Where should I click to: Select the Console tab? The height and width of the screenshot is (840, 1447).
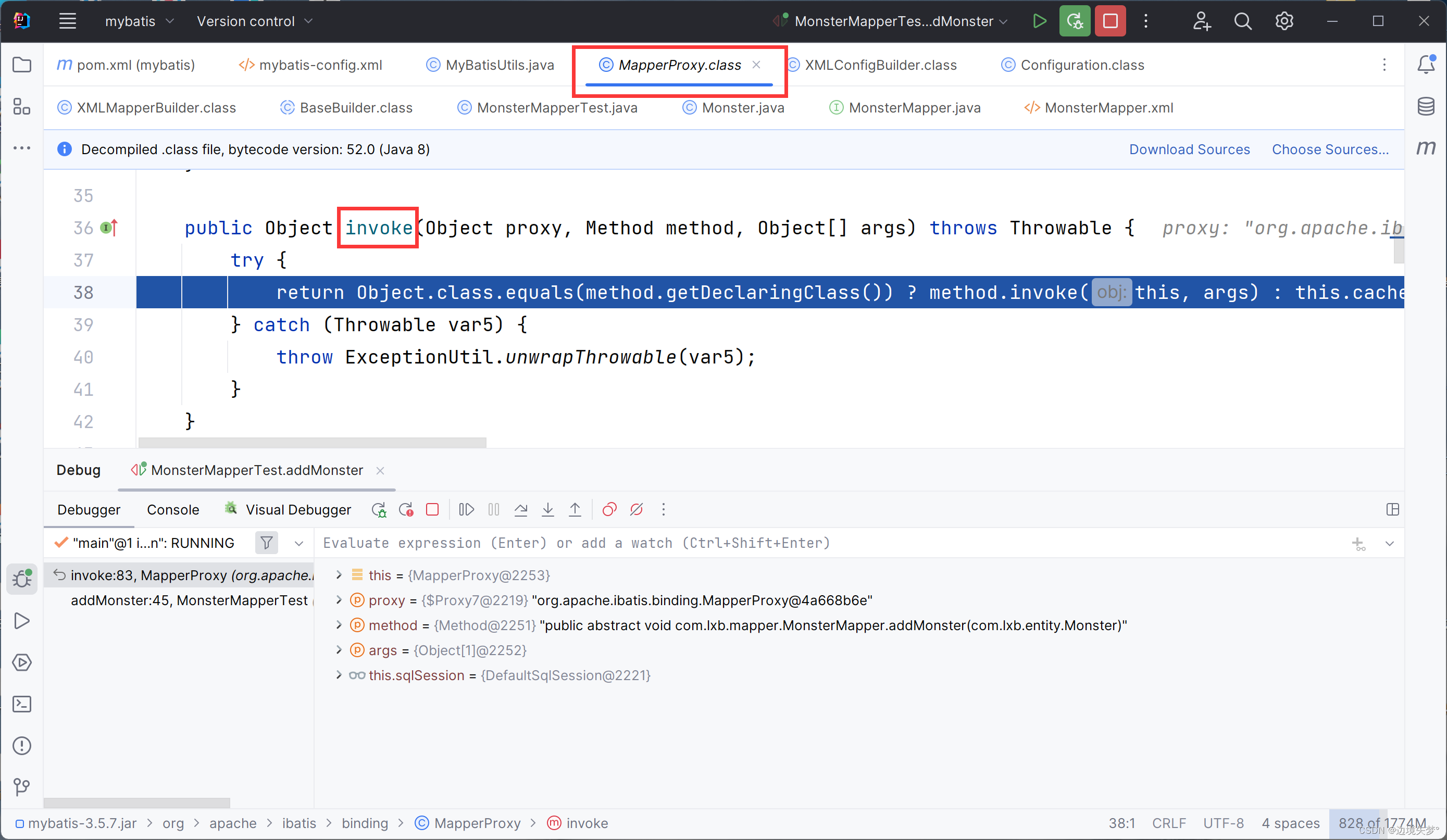173,509
